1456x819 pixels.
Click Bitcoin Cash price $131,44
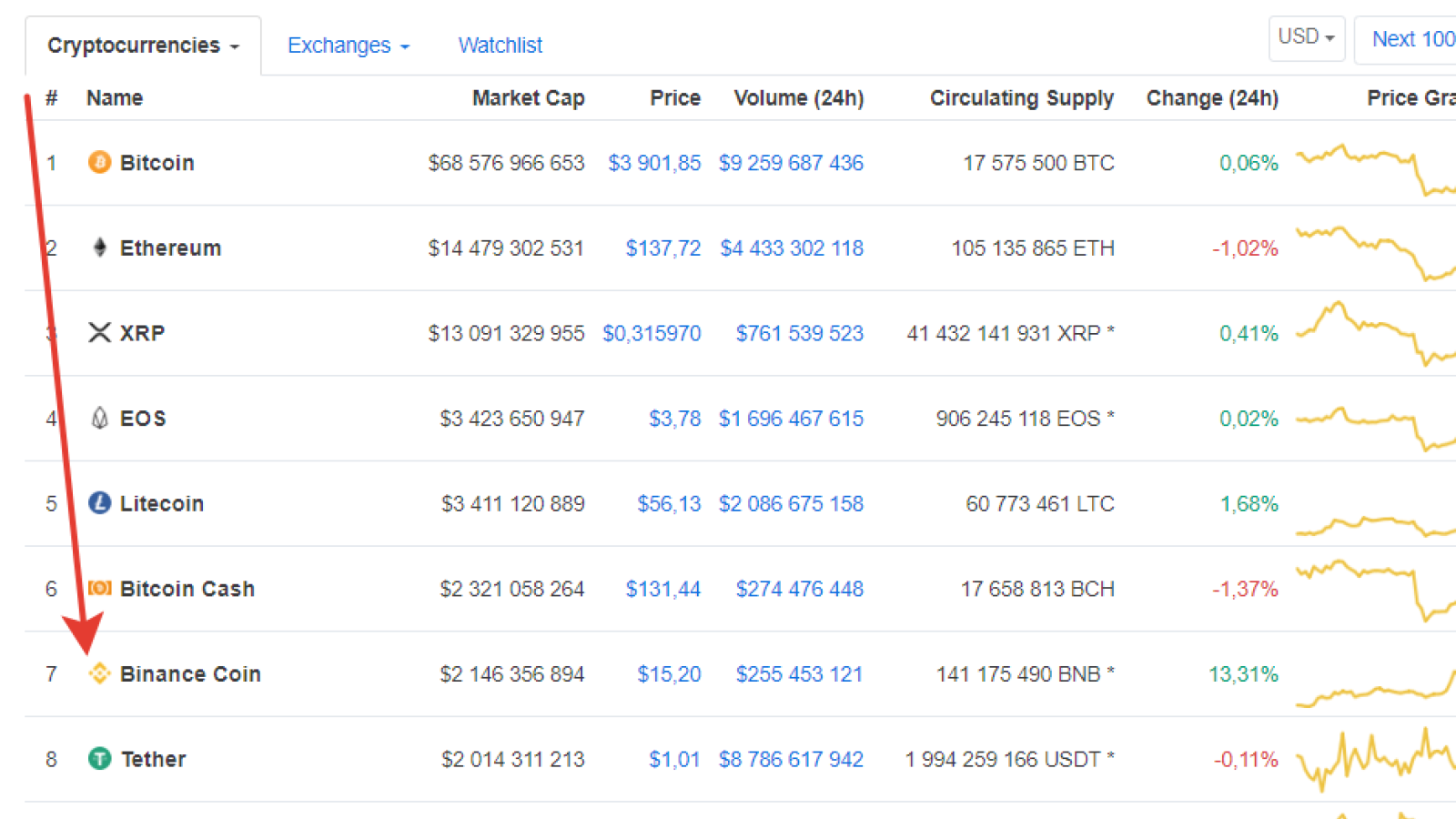tap(663, 589)
